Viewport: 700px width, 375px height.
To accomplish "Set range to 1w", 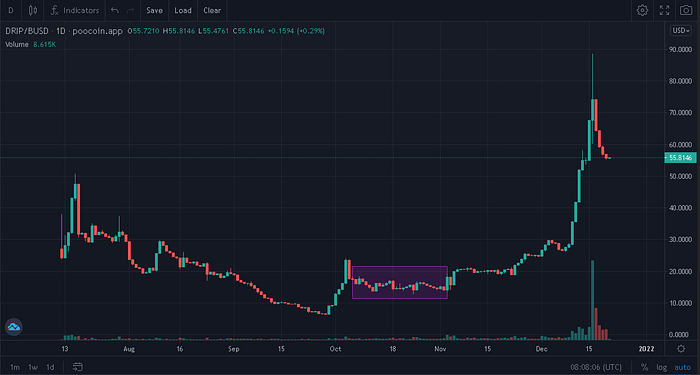I will pyautogui.click(x=33, y=367).
